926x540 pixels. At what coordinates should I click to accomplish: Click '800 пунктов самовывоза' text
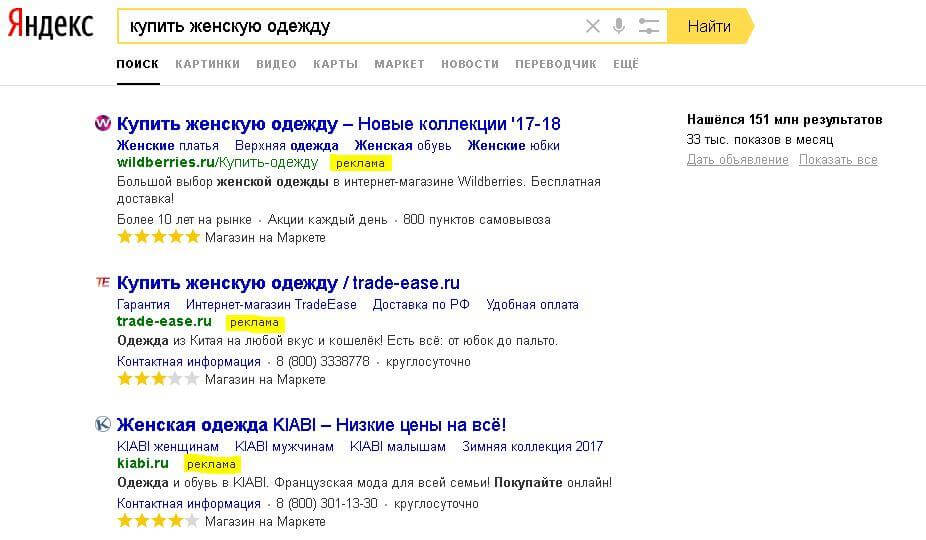477,220
